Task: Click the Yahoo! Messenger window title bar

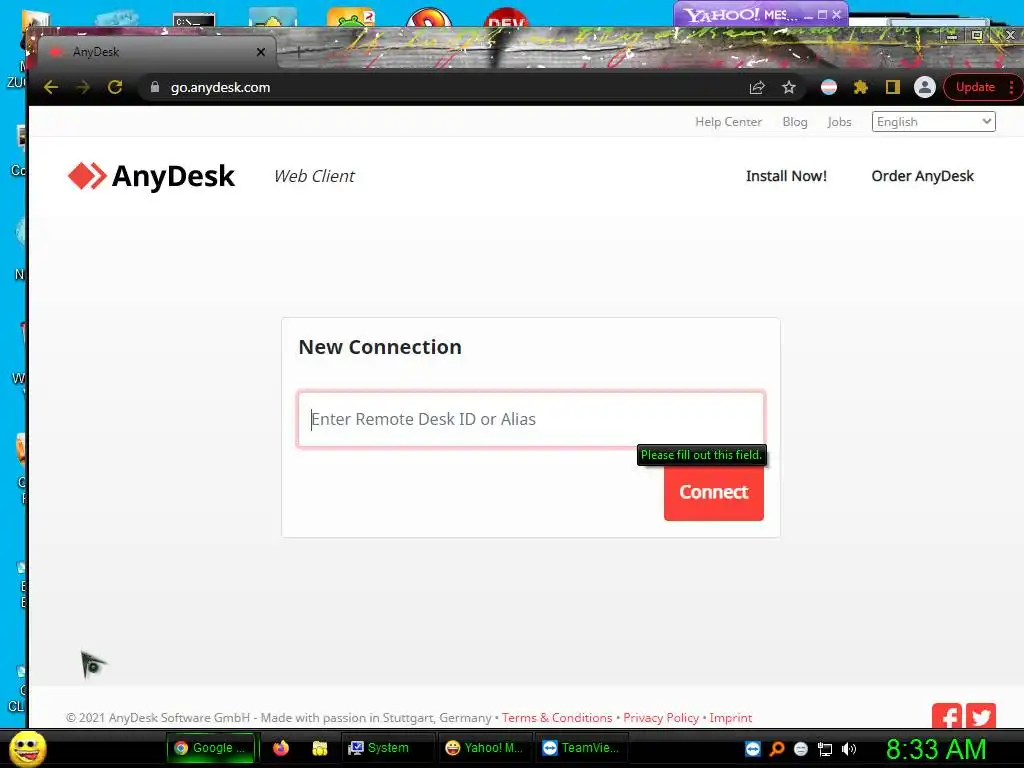Action: (x=760, y=14)
